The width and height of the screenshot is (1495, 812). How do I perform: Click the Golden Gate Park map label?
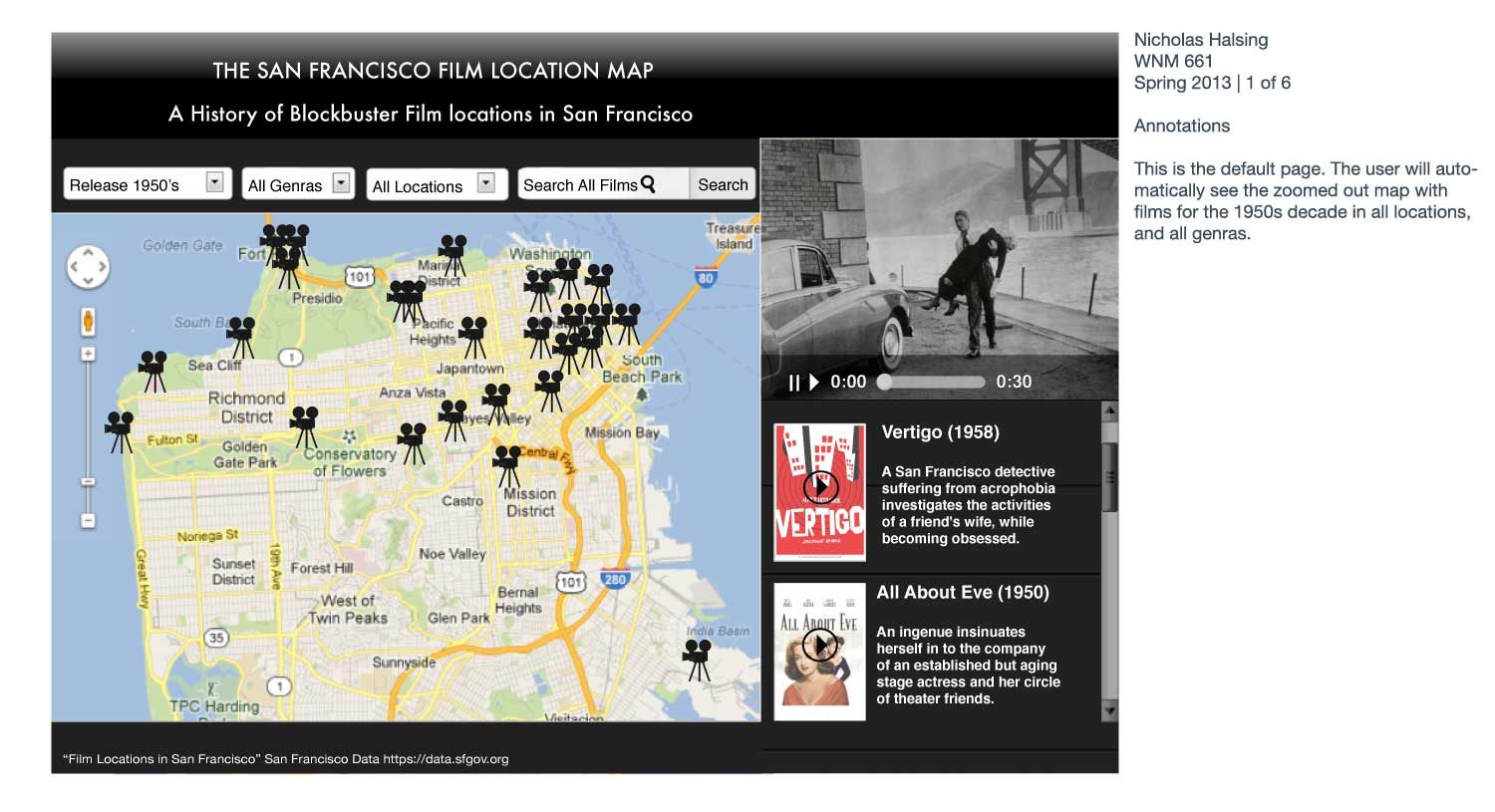tap(245, 454)
